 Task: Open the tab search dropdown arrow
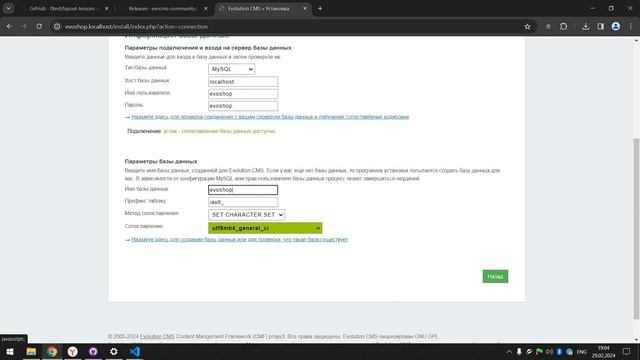pyautogui.click(x=8, y=8)
